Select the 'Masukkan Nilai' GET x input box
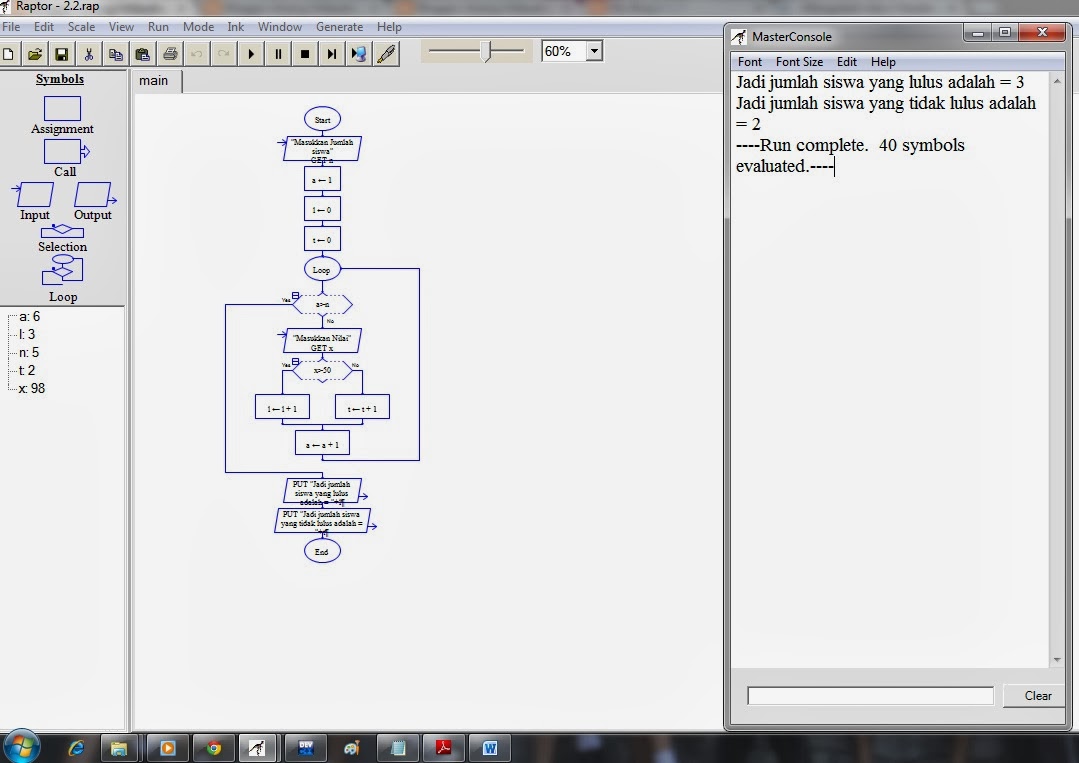The height and width of the screenshot is (763, 1079). click(322, 342)
